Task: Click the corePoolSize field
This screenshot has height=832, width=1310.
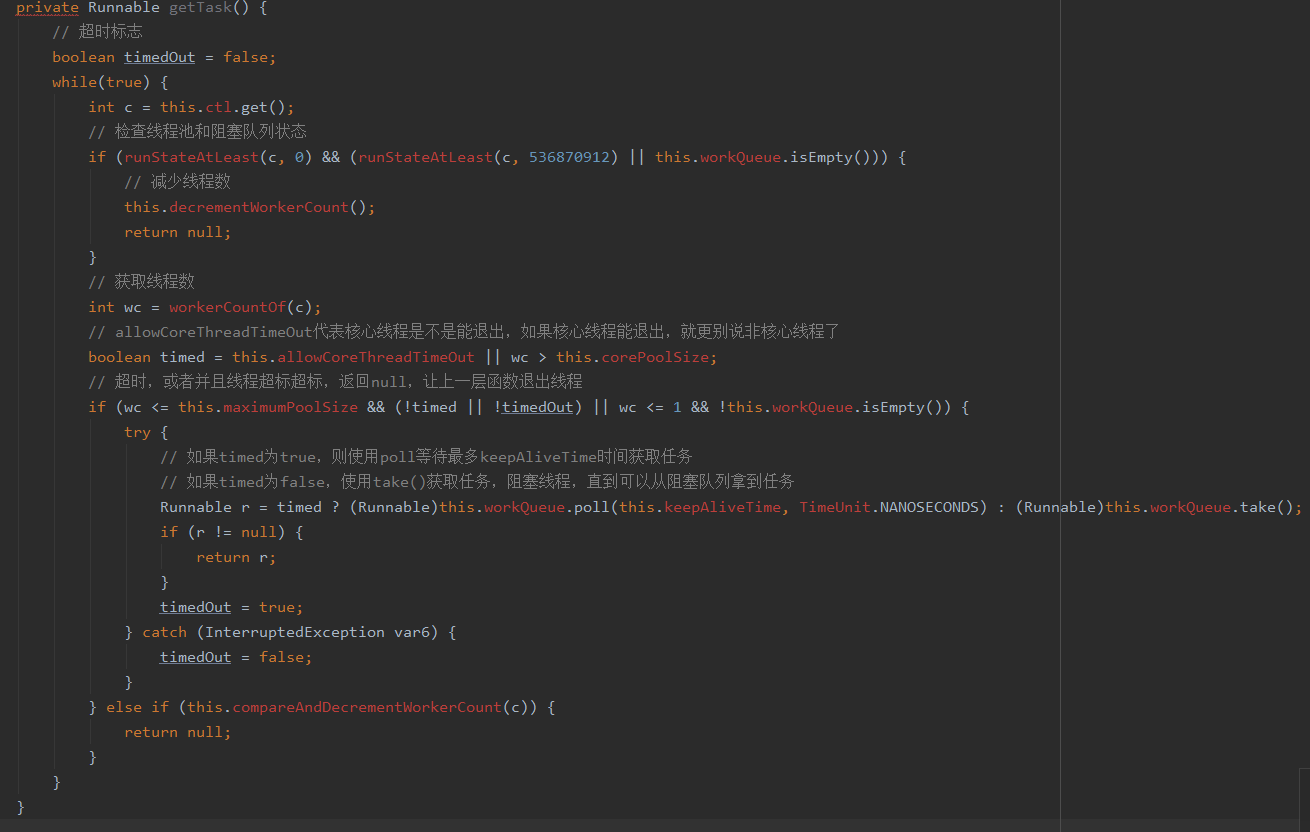Action: pos(655,357)
